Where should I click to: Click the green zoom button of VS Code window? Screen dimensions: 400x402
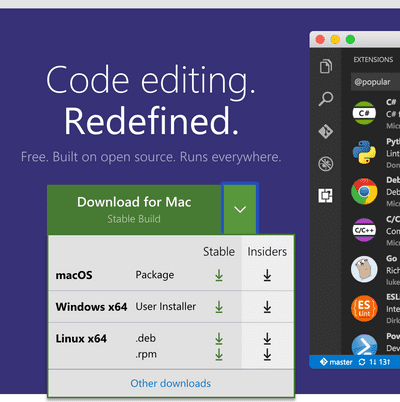350,39
